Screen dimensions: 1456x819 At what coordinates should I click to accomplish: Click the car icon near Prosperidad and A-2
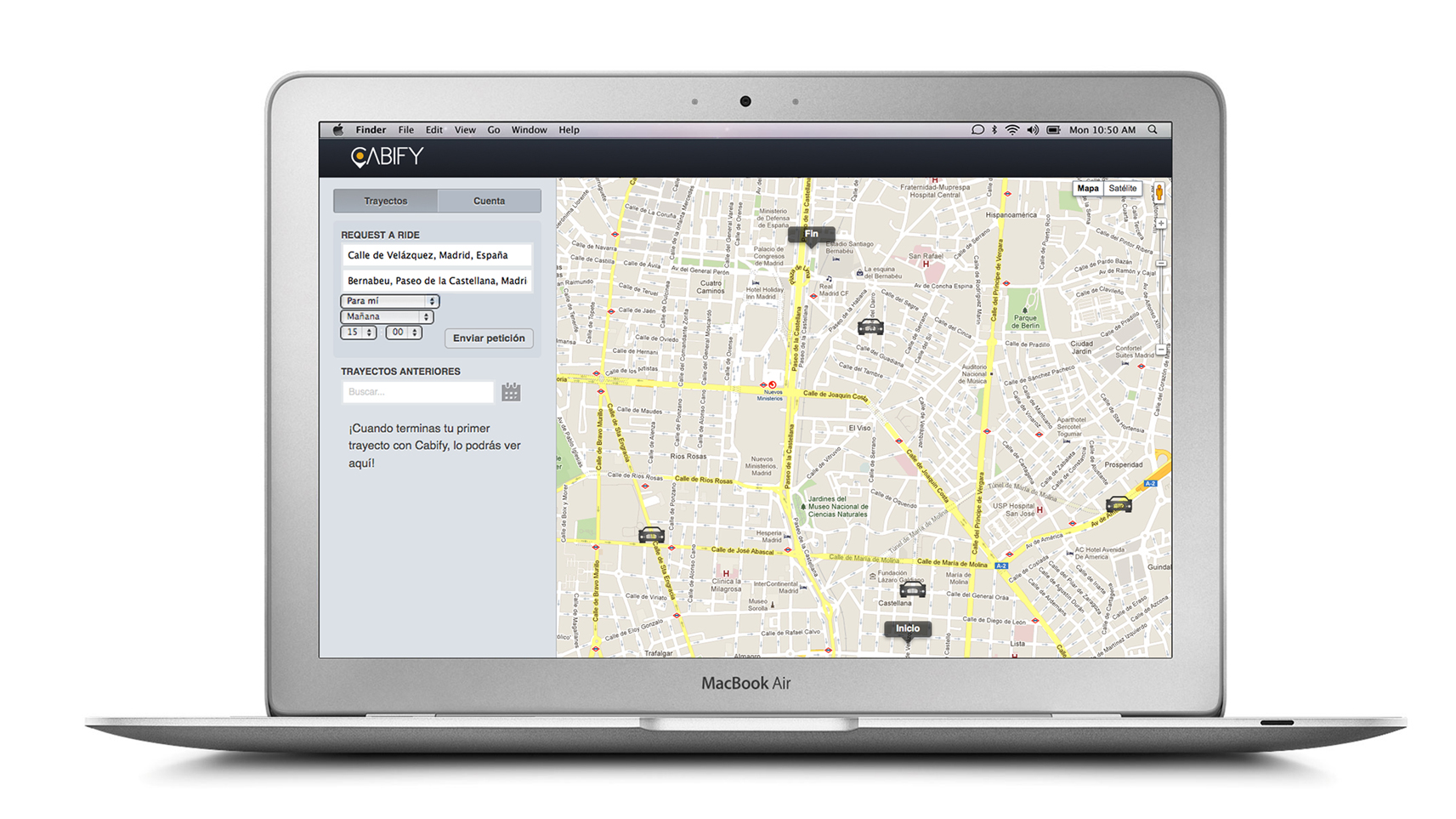coord(1119,505)
